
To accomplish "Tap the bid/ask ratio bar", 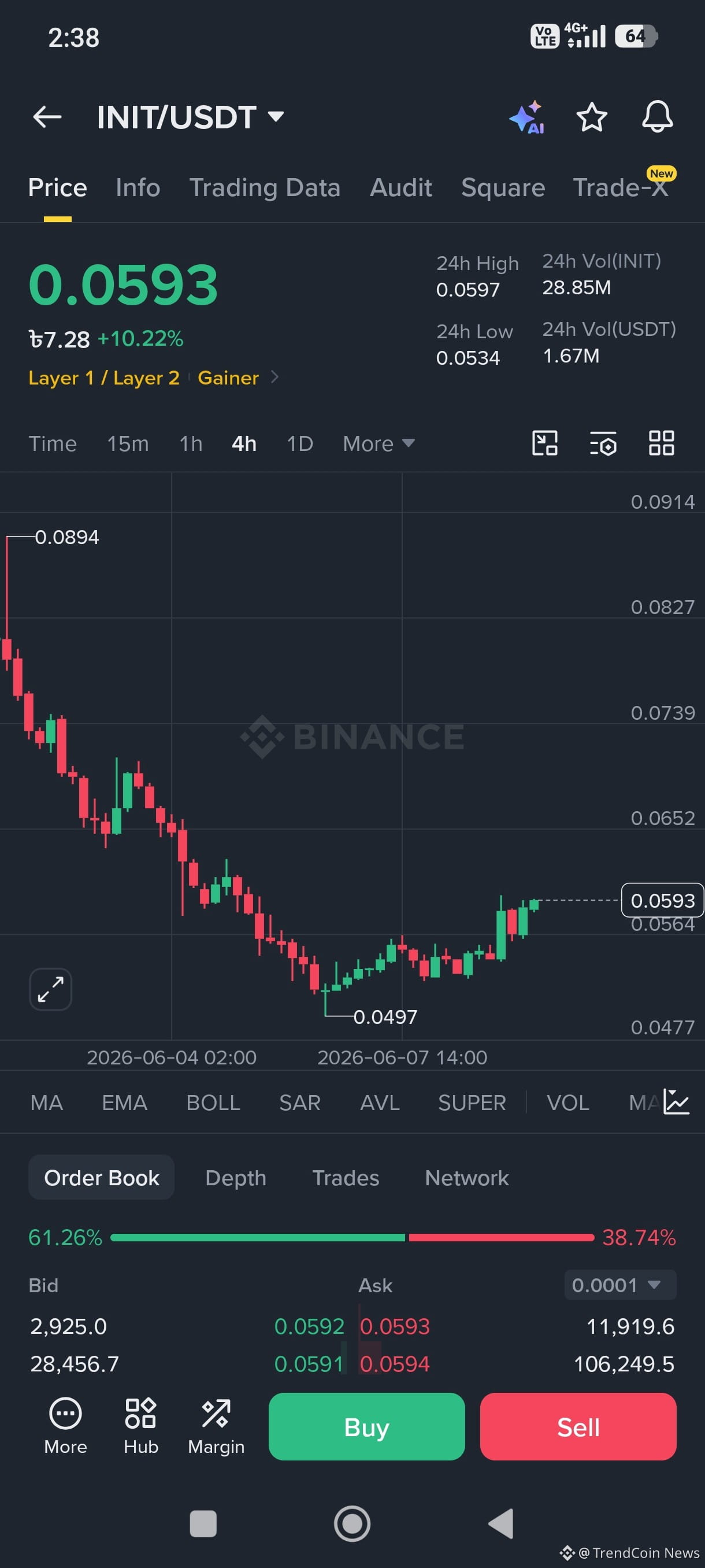I will pos(352,1237).
